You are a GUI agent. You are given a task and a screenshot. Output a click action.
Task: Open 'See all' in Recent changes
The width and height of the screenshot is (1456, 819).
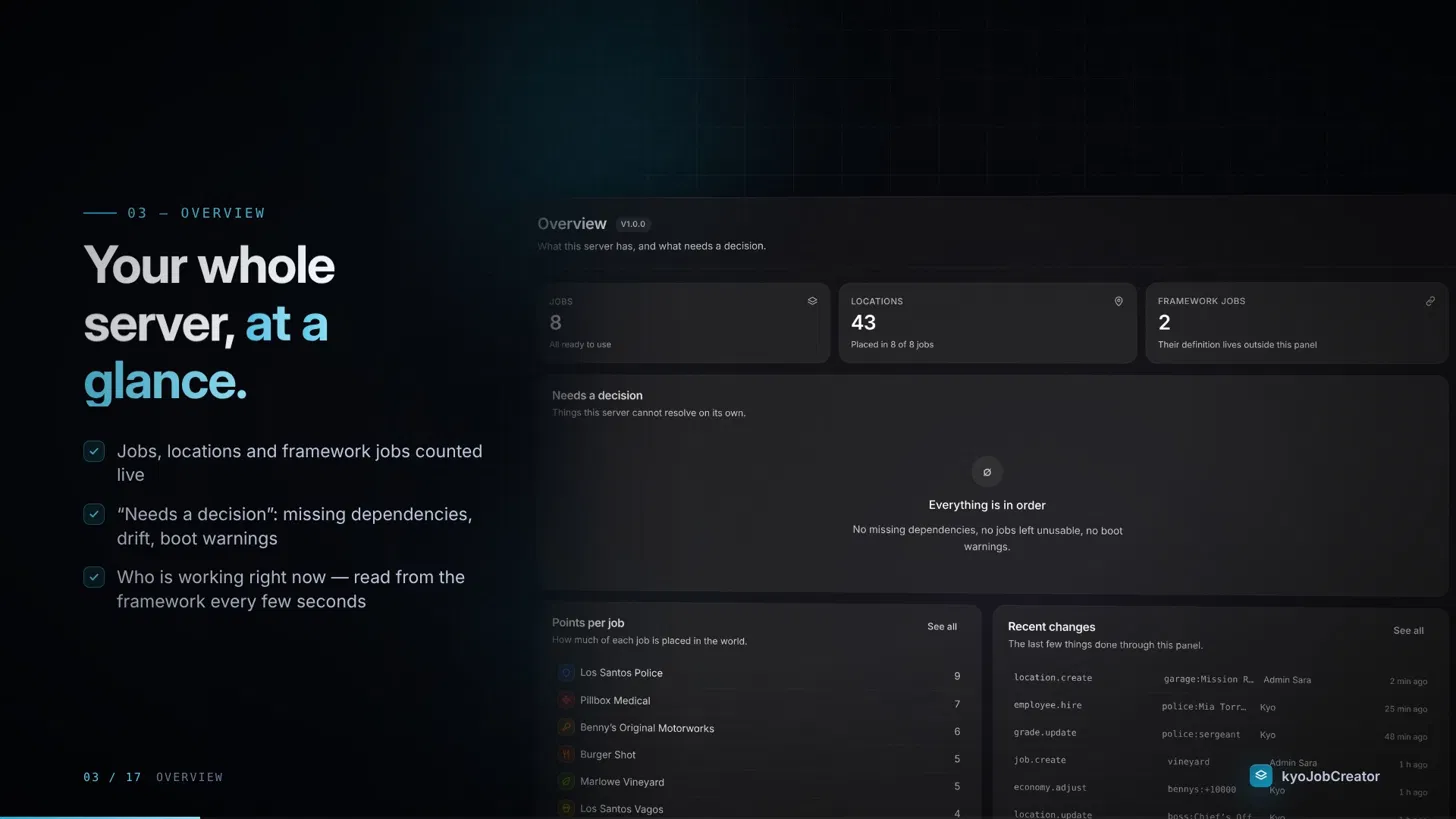(x=1408, y=631)
